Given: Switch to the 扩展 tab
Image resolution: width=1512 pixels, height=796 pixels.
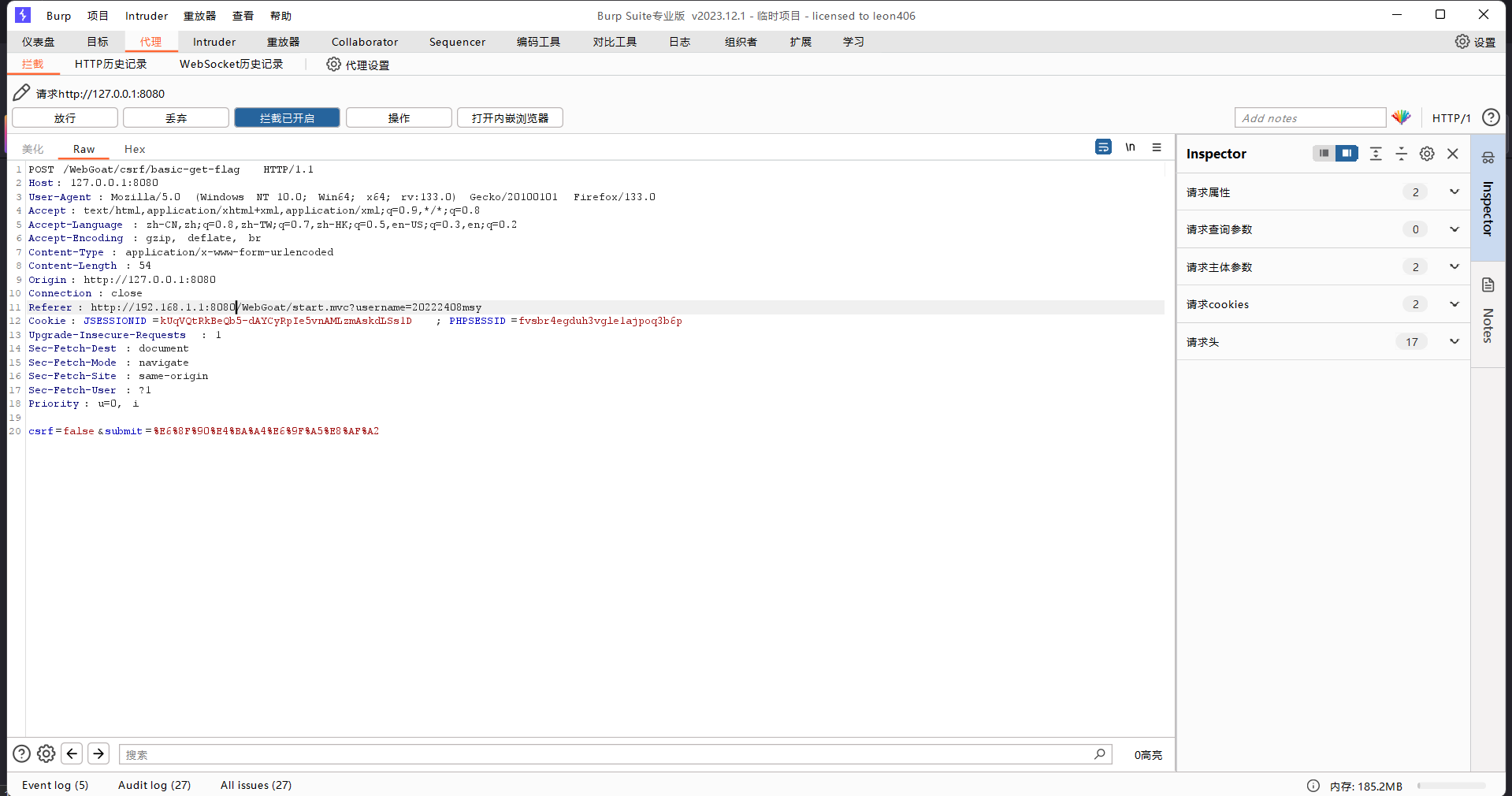Looking at the screenshot, I should click(x=801, y=42).
